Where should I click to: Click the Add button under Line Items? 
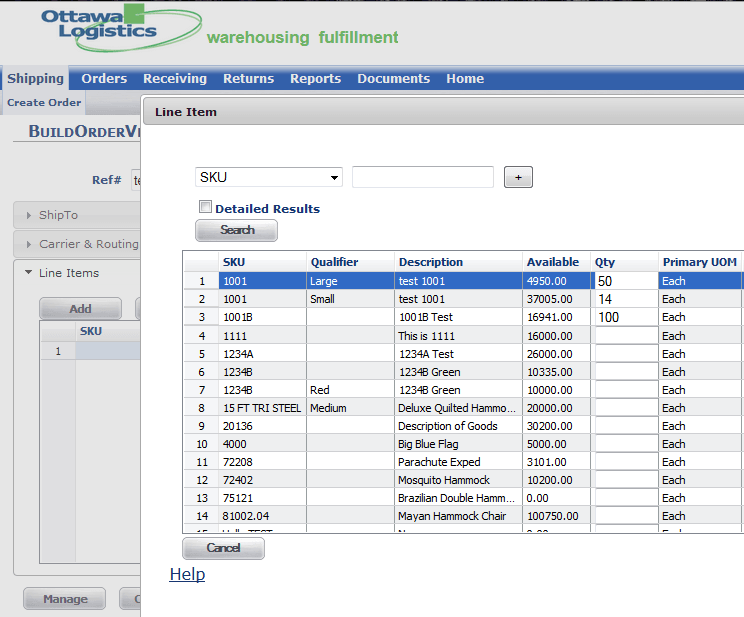80,309
